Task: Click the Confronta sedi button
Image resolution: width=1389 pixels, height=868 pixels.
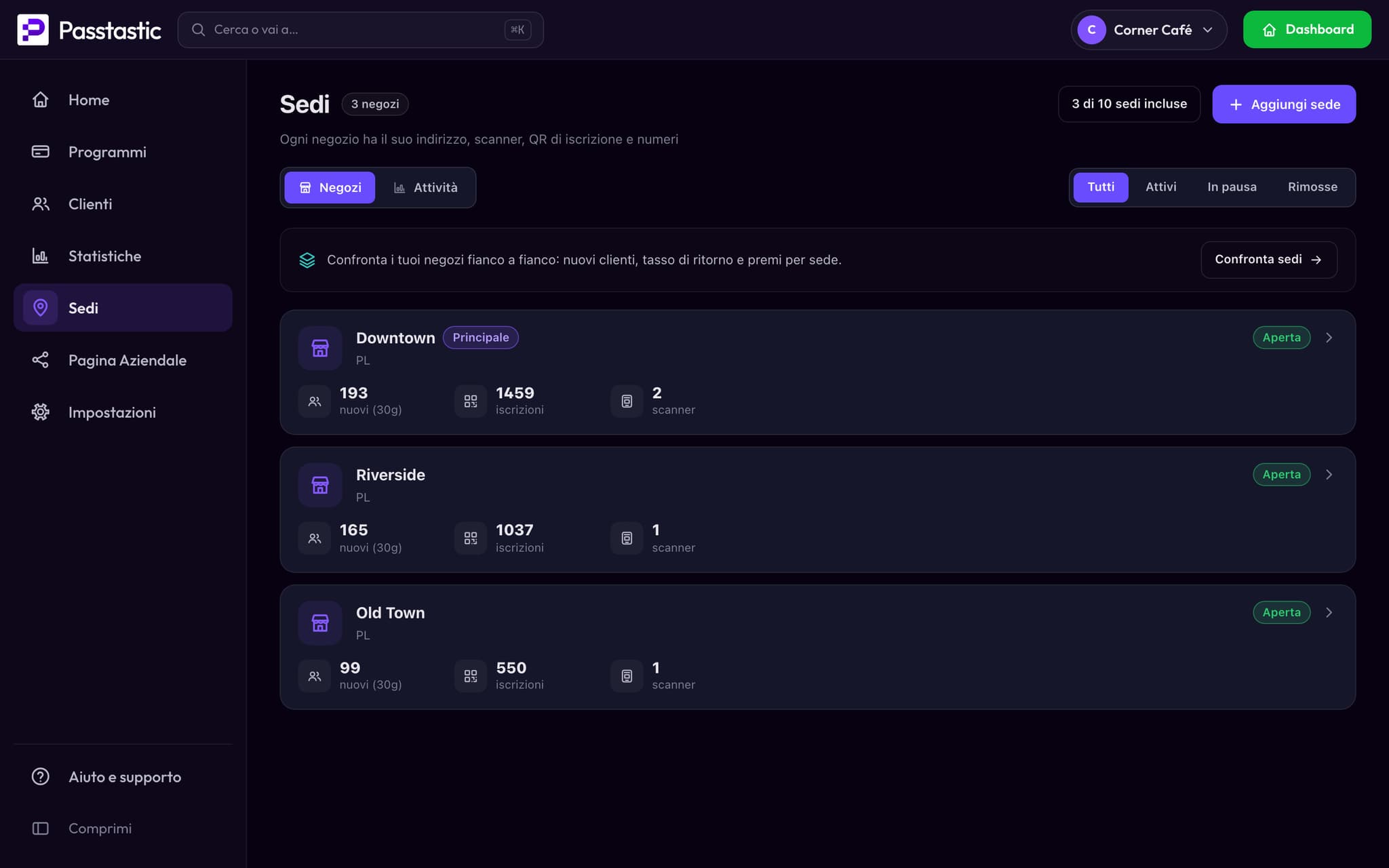Action: (1269, 260)
